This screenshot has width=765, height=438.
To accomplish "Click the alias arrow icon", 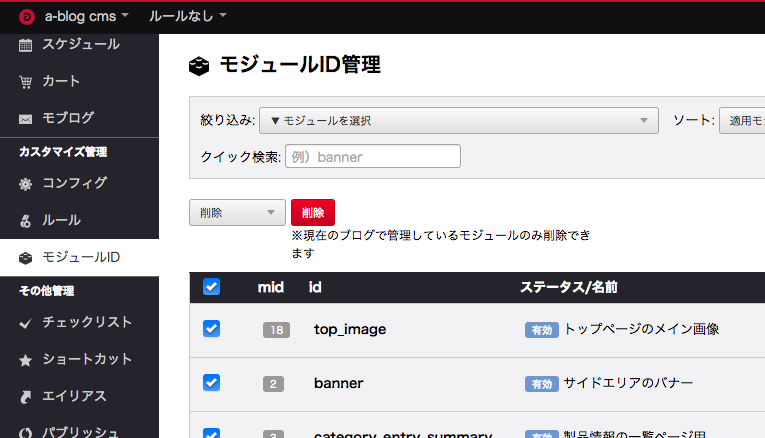I will click(26, 396).
